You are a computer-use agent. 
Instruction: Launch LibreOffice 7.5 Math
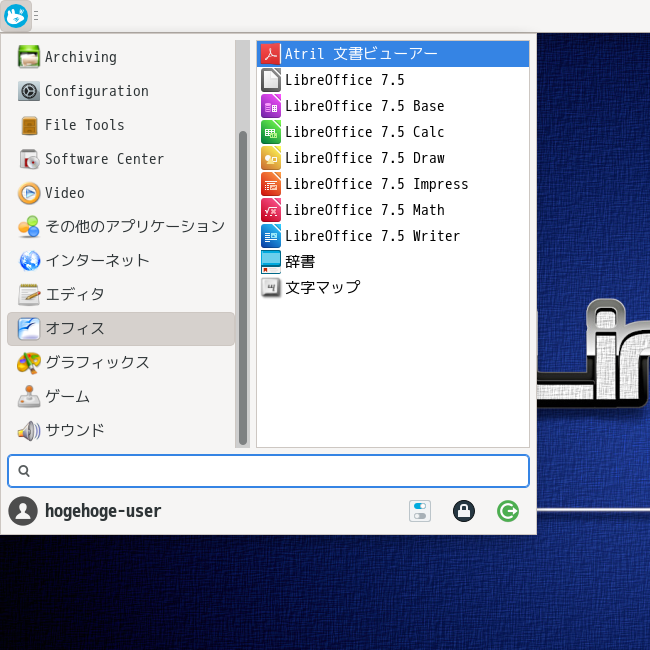coord(393,210)
